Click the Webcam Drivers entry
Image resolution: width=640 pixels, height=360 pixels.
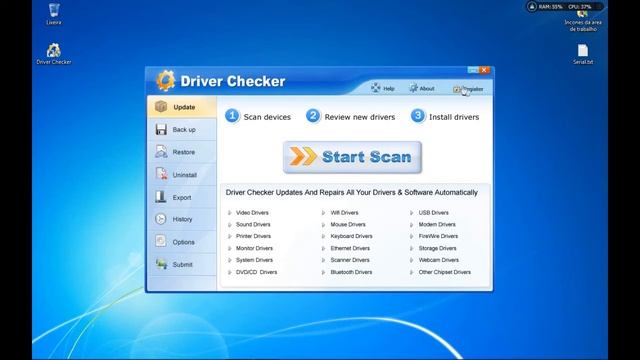438,260
